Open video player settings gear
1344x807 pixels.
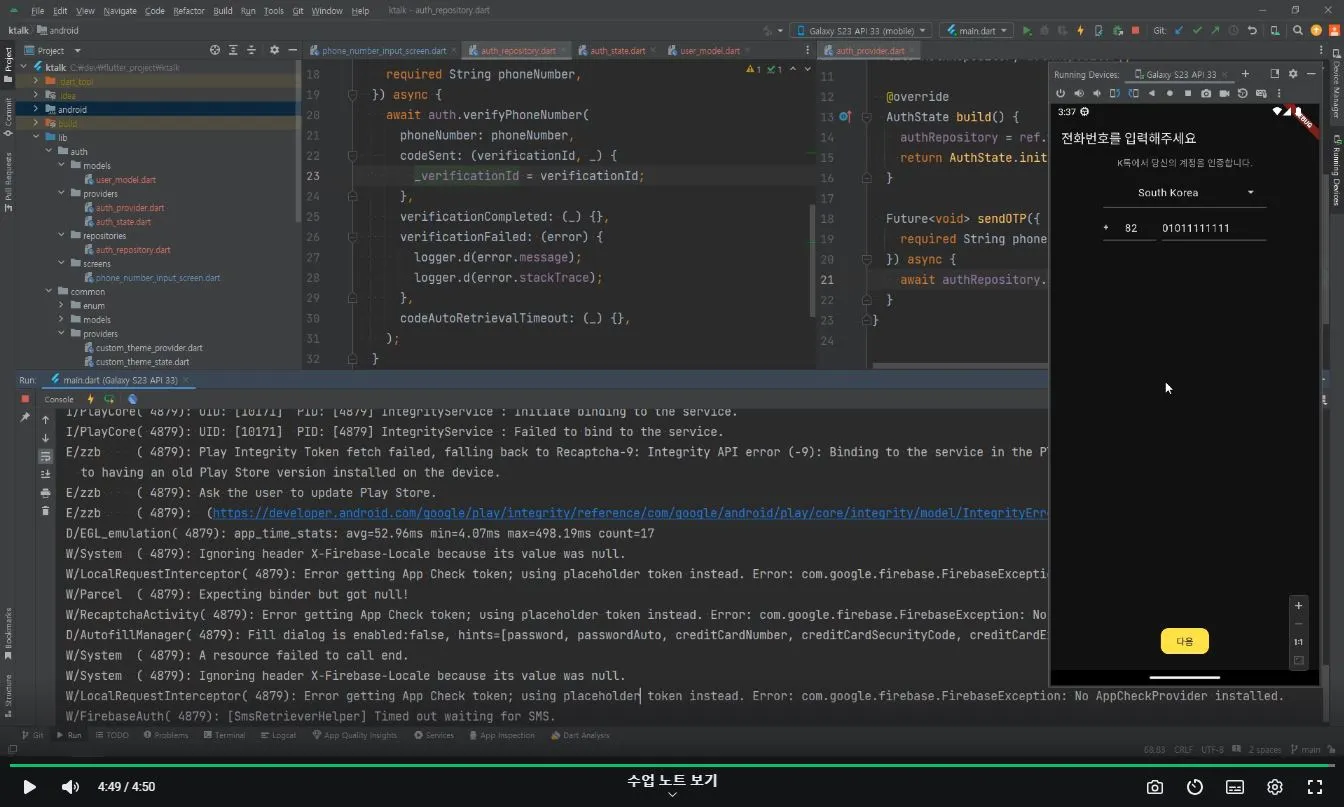(1275, 787)
